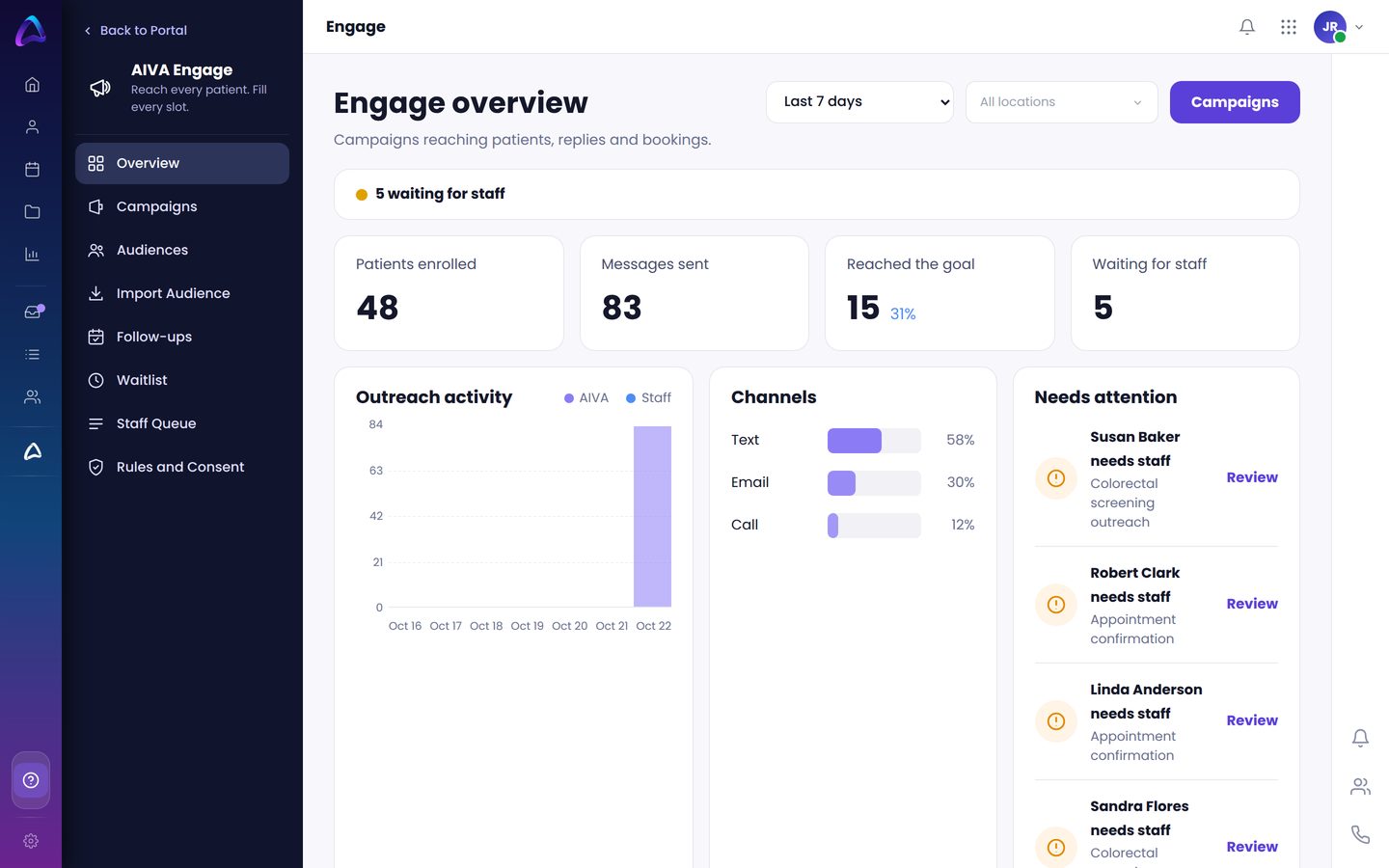Open notifications bell in top header
1389x868 pixels.
click(1247, 27)
